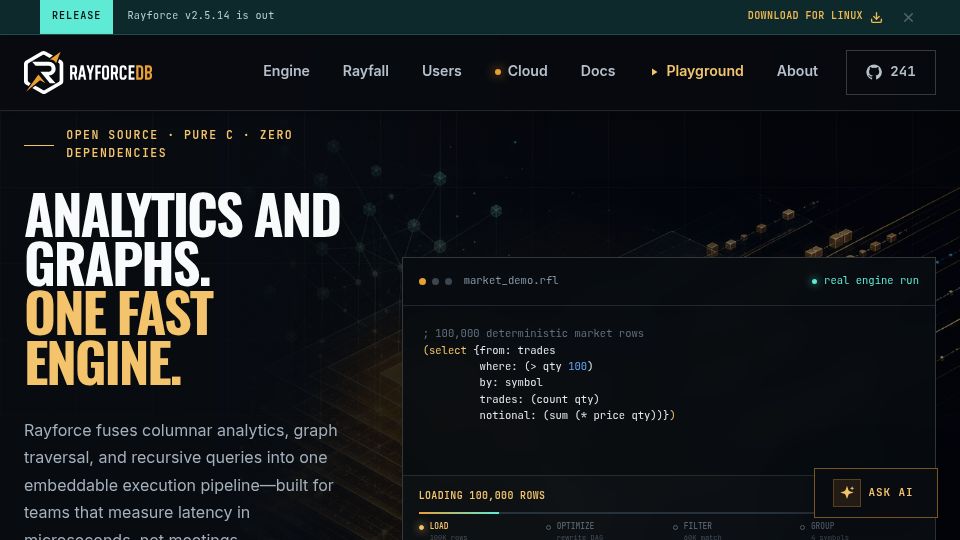Open the Ask AI assistant button
Viewport: 960px width, 540px height.
point(876,493)
